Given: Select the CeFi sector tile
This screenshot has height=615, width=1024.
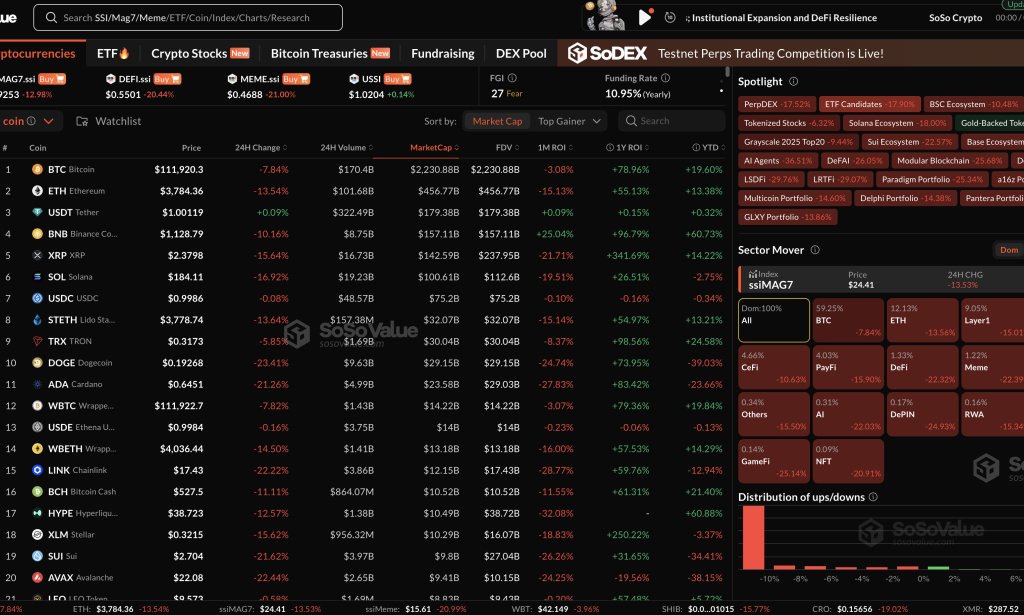Looking at the screenshot, I should tap(774, 367).
